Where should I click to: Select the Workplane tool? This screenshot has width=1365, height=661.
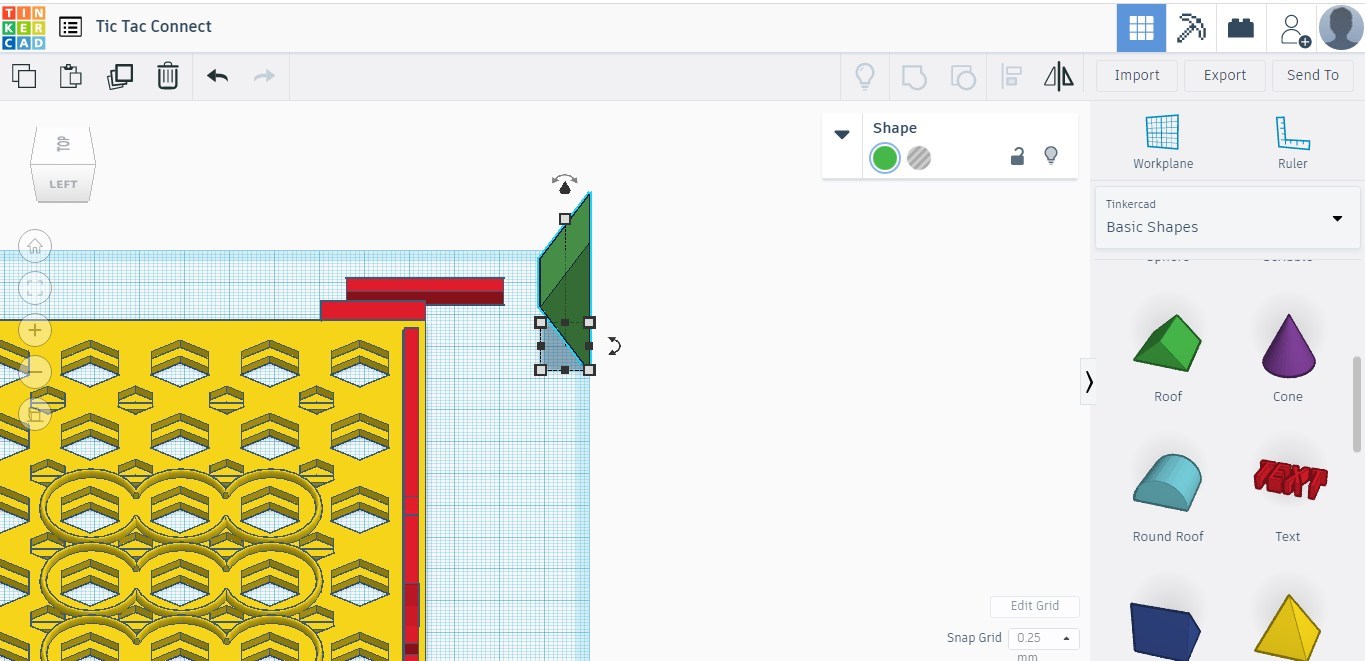(1163, 142)
